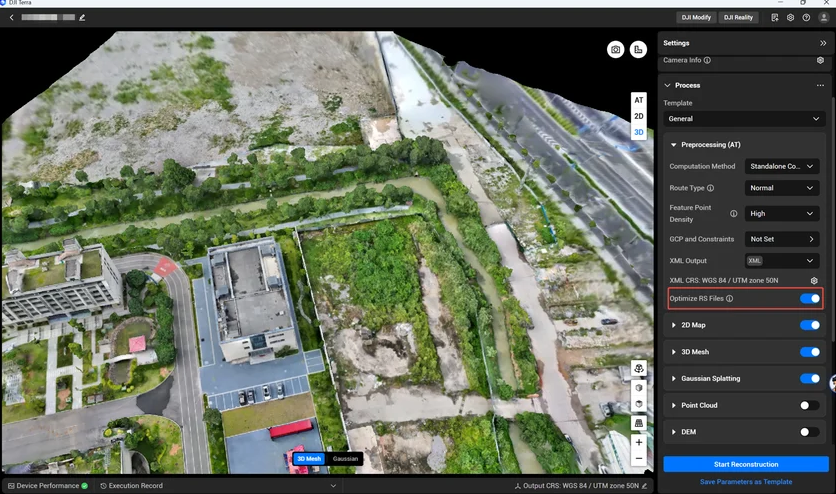Switch to the Gaussian display tab
The image size is (836, 494).
coord(345,459)
